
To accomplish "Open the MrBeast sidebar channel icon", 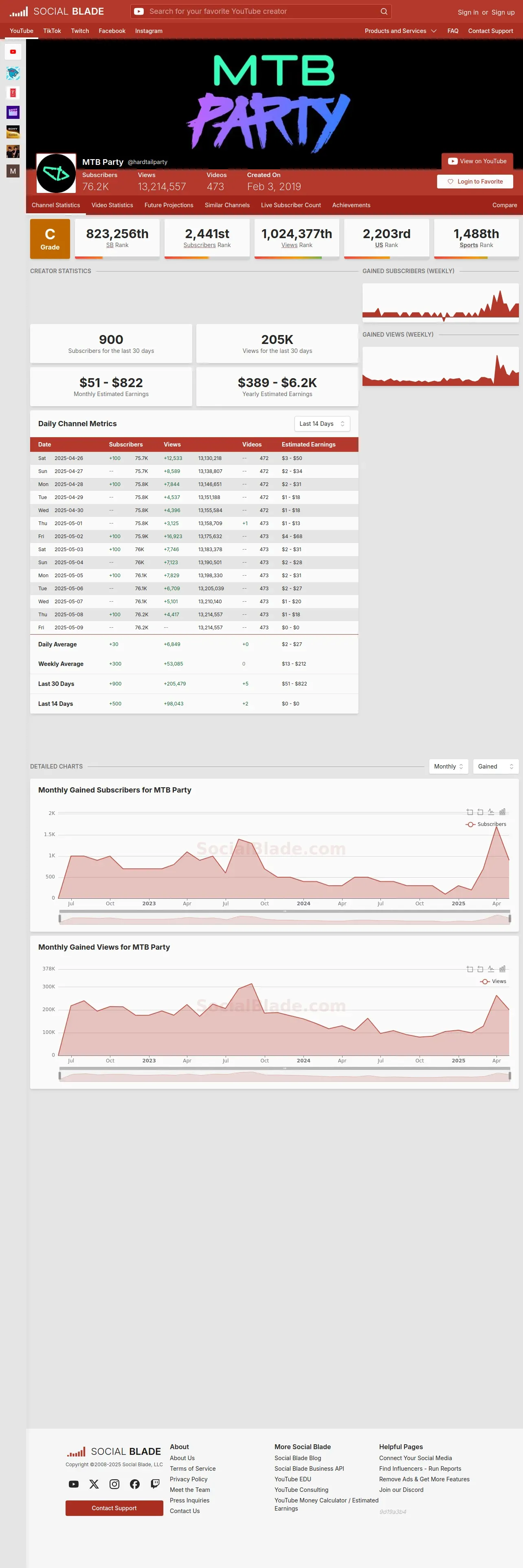I will click(13, 74).
